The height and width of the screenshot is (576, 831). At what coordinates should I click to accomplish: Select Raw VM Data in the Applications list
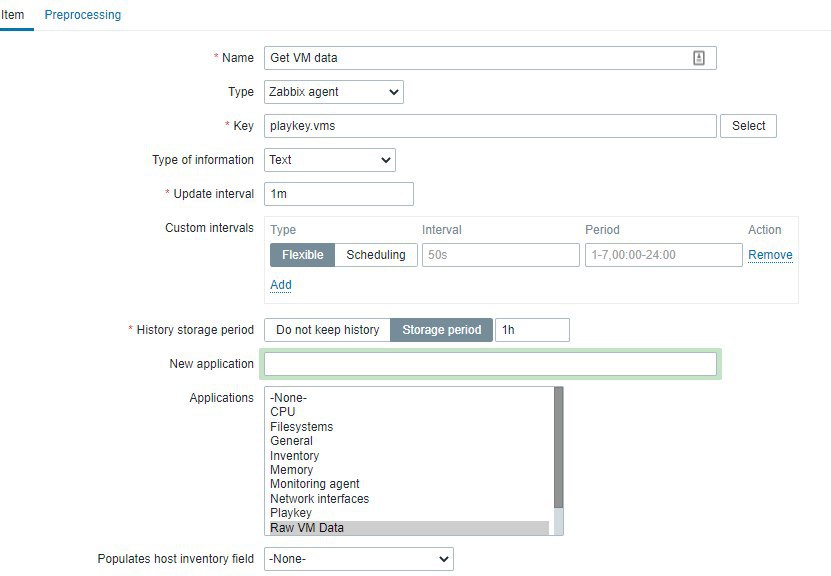(409, 528)
